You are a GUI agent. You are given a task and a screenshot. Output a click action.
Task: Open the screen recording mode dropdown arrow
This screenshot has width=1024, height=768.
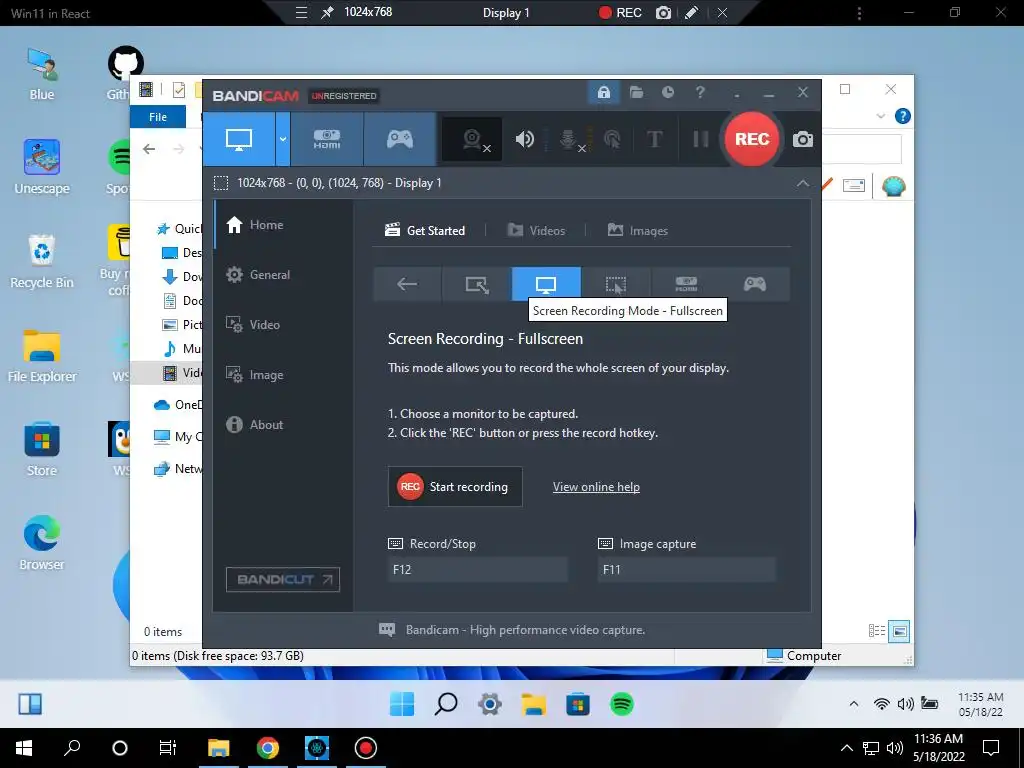(283, 139)
